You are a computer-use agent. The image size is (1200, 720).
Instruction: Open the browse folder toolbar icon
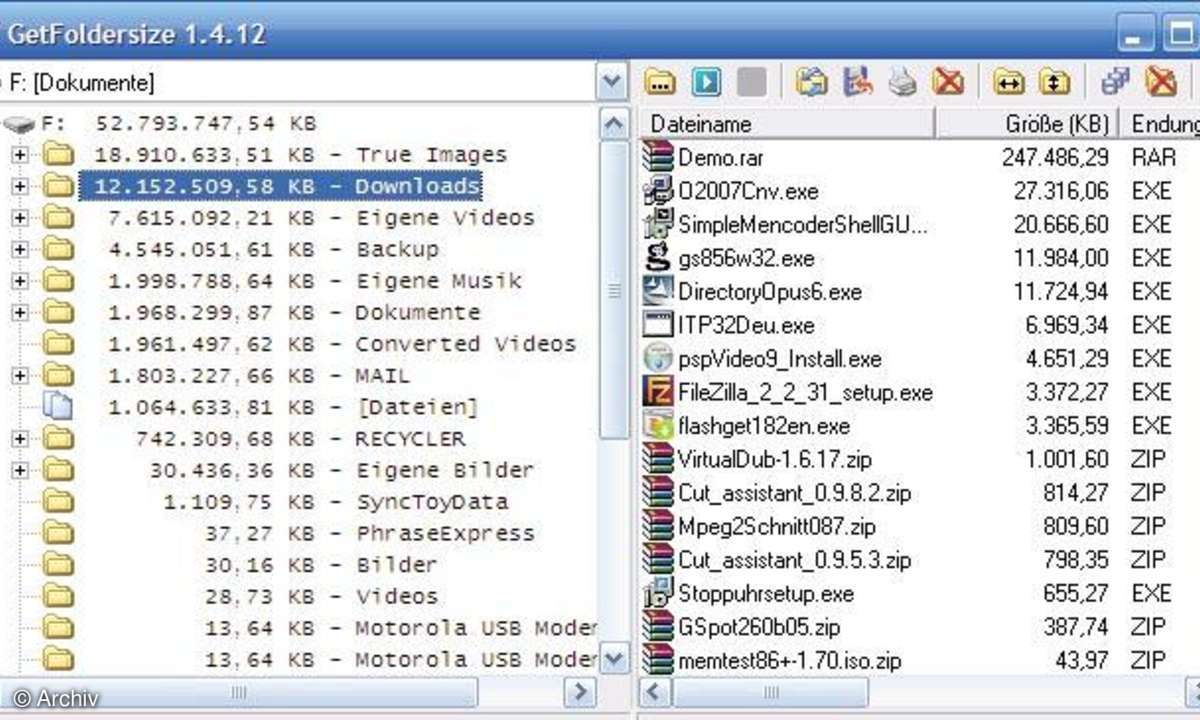click(659, 82)
